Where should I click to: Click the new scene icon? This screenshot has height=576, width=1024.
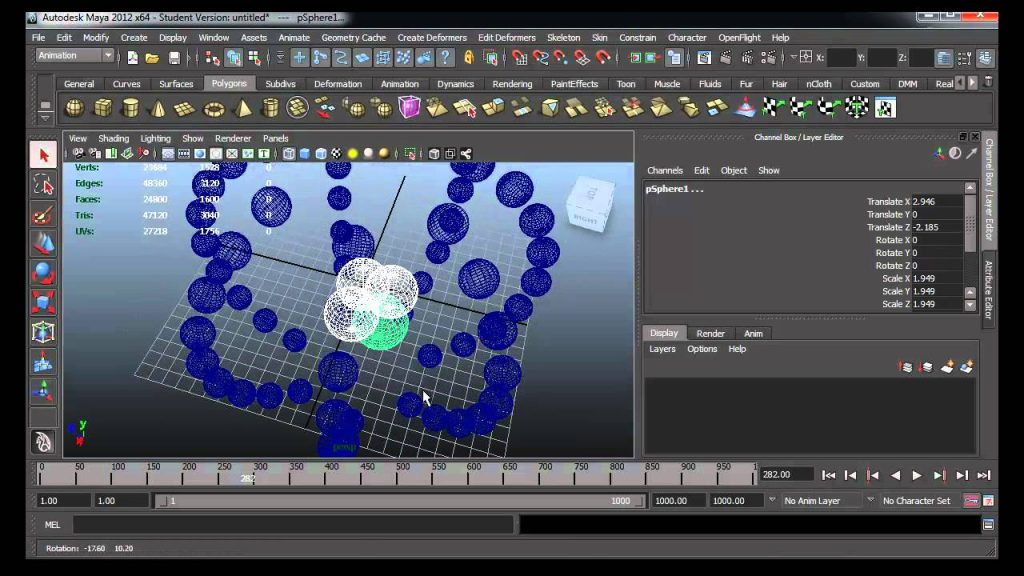click(x=133, y=58)
